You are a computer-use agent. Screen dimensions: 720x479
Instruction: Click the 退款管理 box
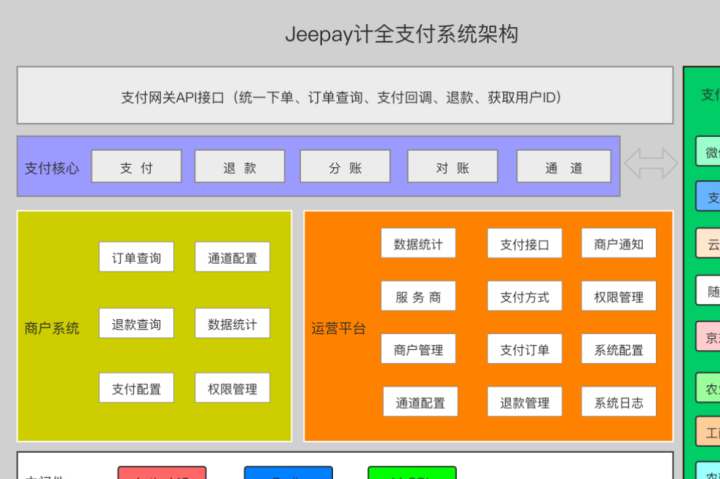pyautogui.click(x=525, y=402)
